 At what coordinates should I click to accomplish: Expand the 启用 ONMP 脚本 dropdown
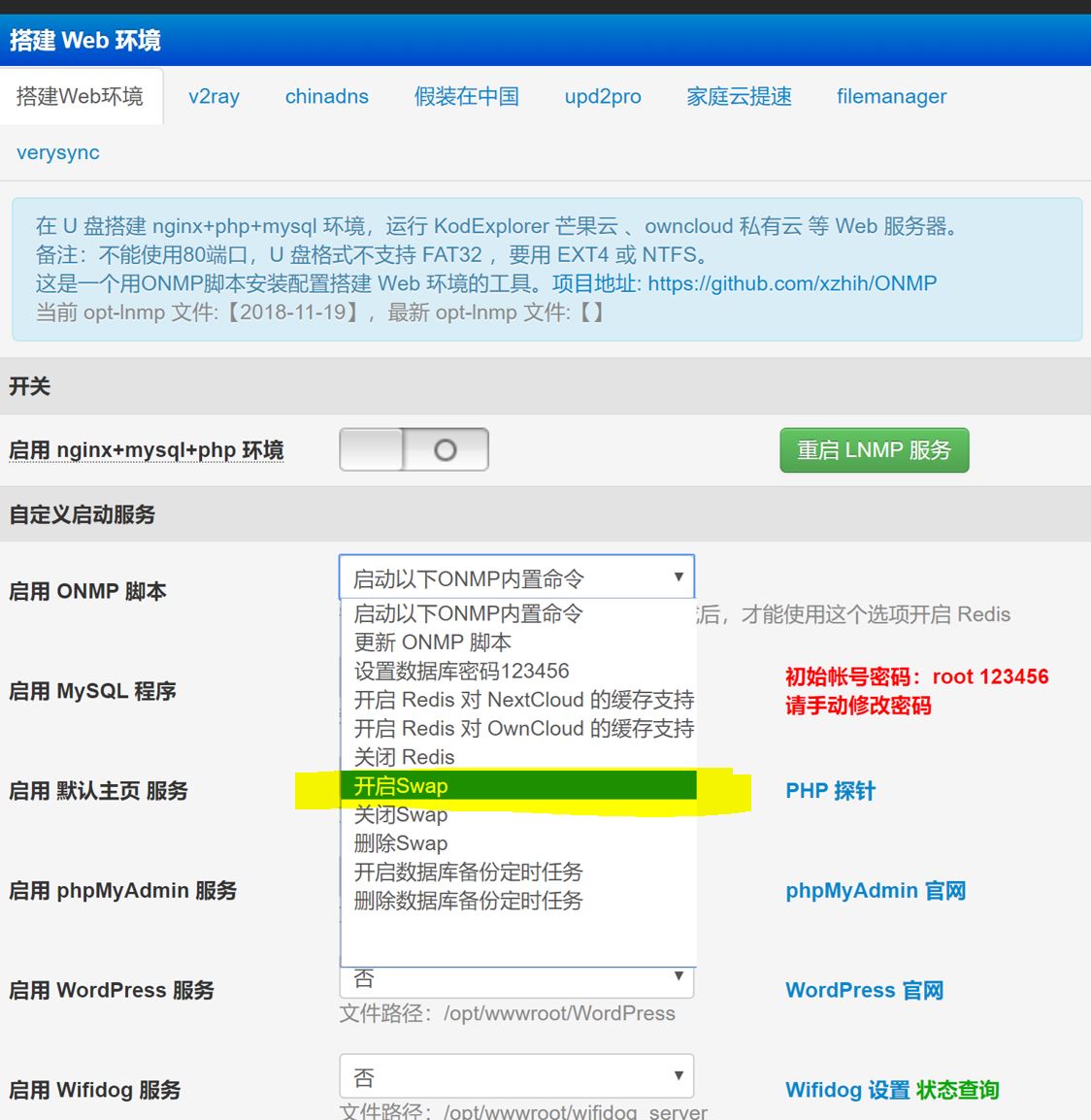coord(516,578)
